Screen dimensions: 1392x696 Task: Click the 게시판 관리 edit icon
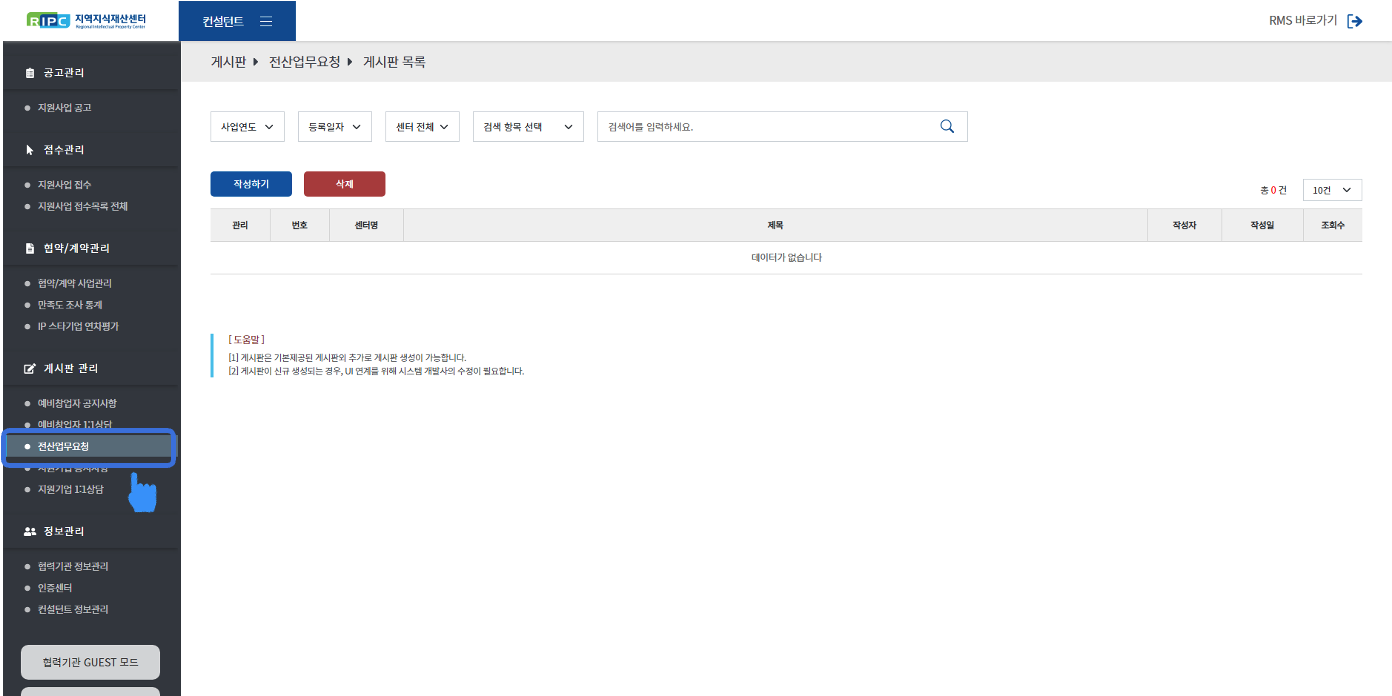30,369
